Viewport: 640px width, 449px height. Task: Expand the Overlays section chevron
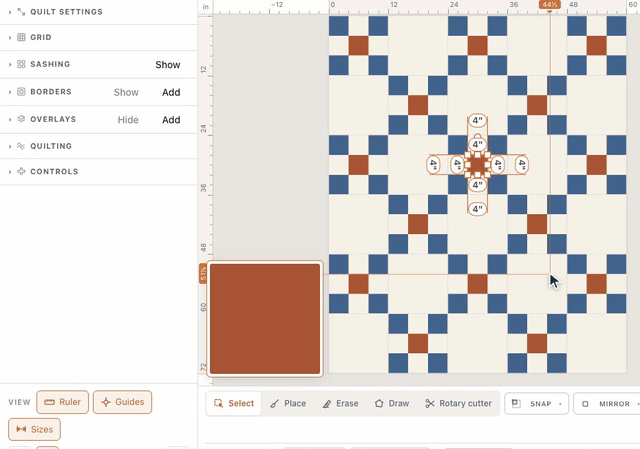(x=10, y=119)
